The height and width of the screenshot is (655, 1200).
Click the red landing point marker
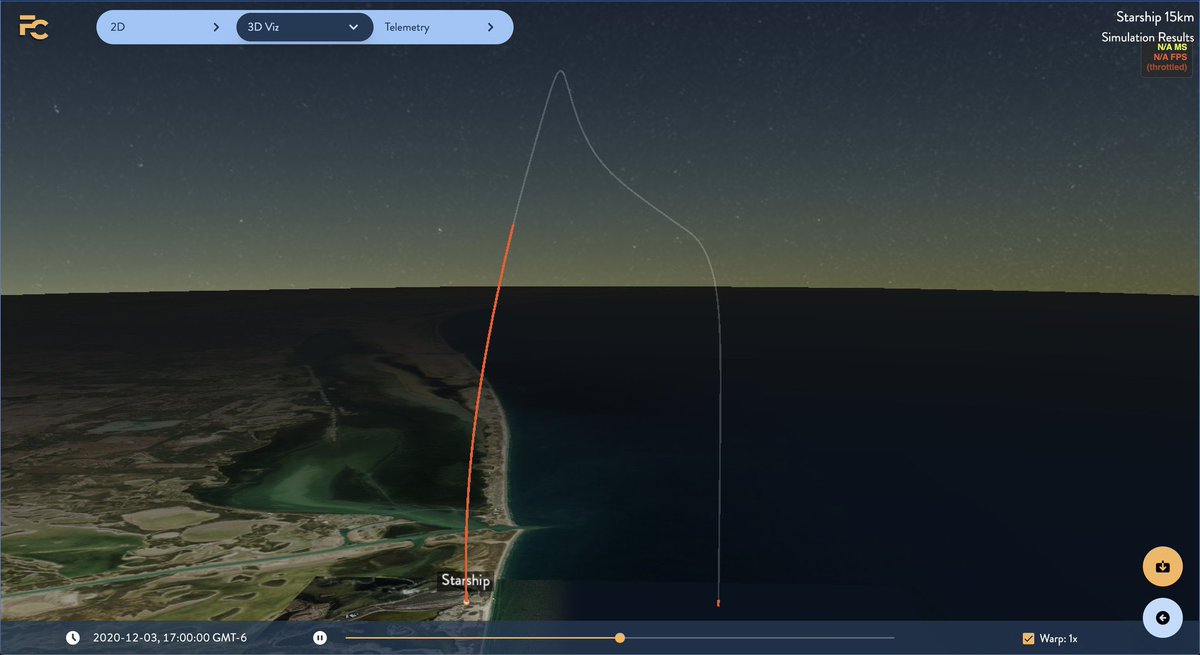click(x=718, y=603)
